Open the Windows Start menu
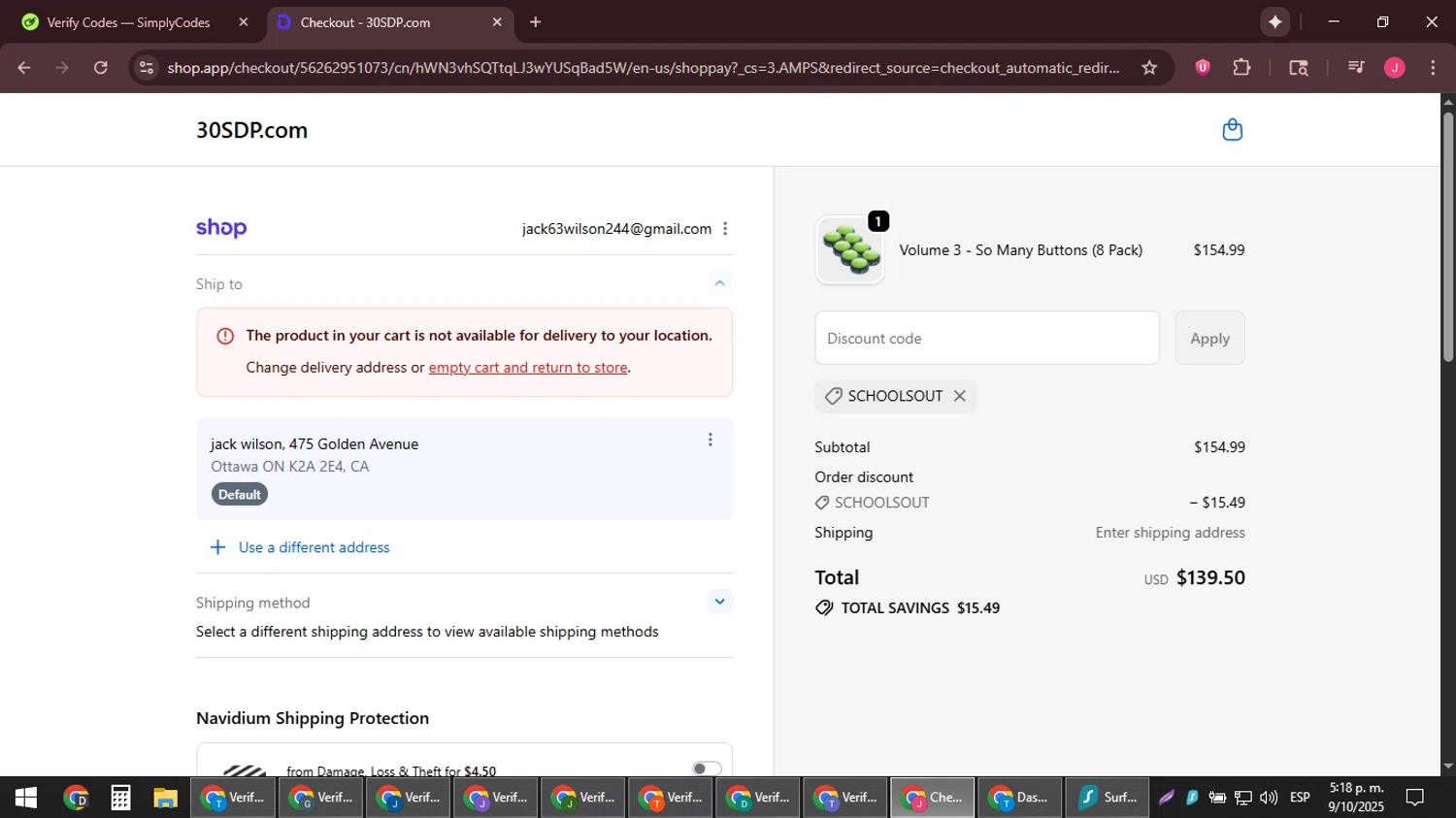This screenshot has width=1456, height=818. [26, 798]
